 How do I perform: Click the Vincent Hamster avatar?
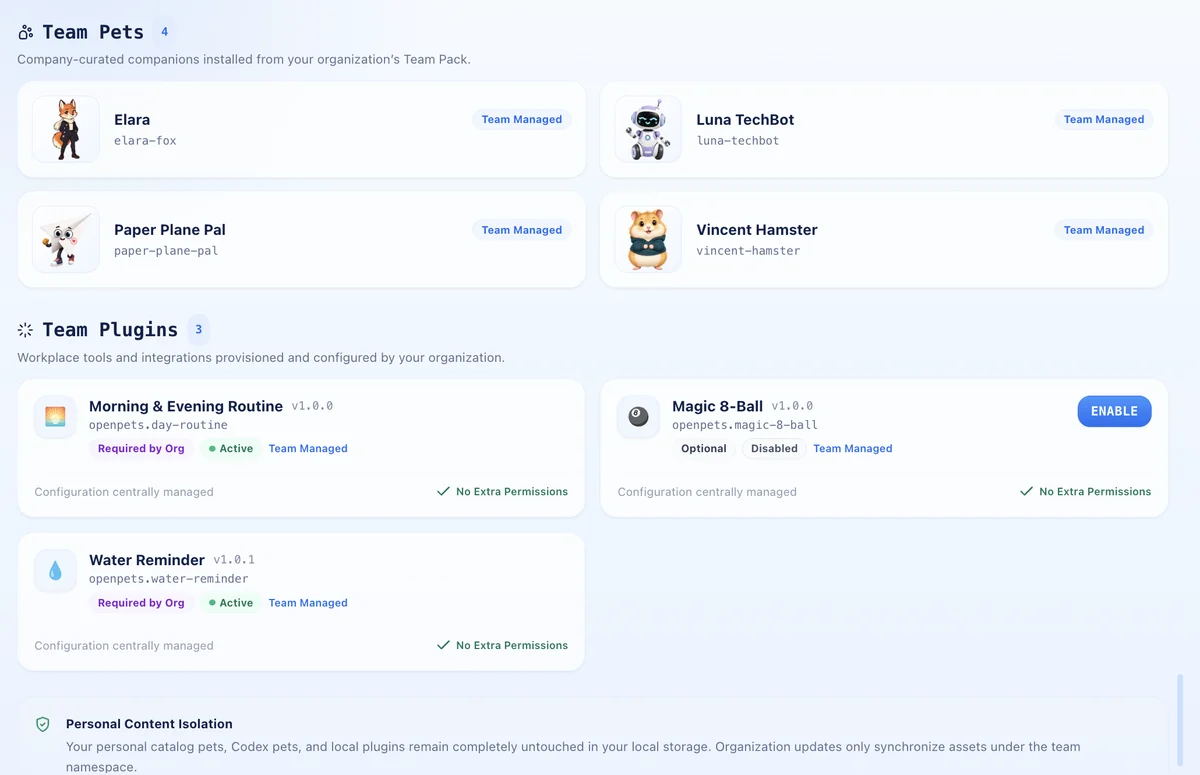(x=648, y=239)
